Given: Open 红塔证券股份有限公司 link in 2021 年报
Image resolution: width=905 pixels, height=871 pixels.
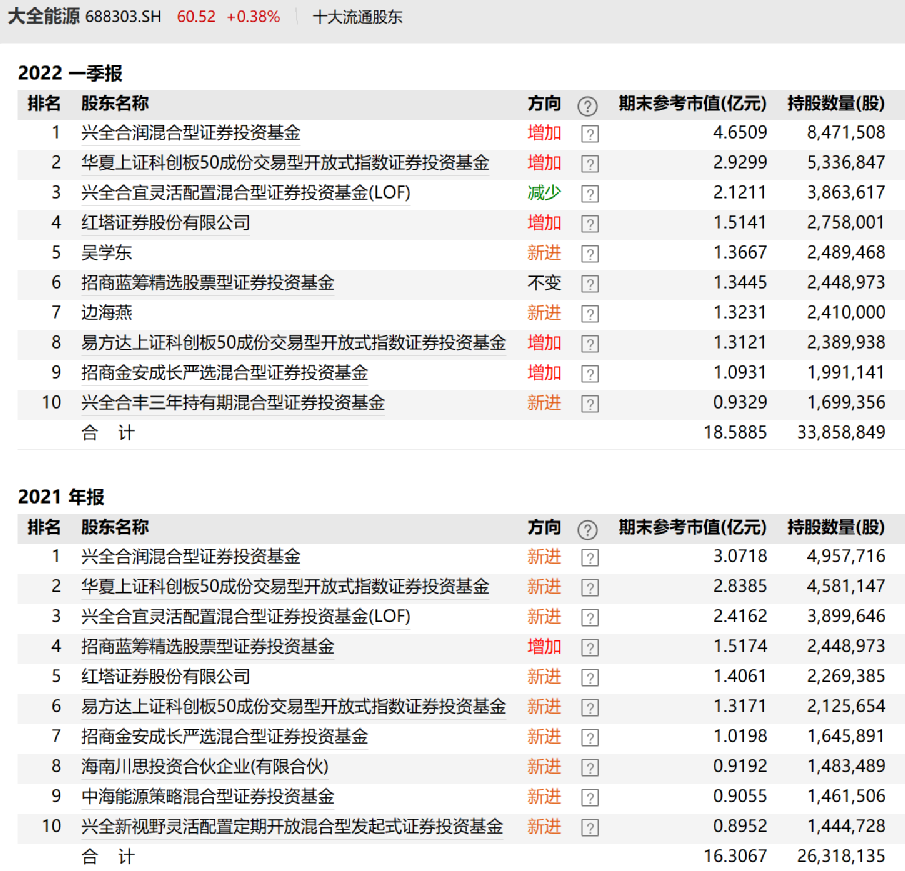Looking at the screenshot, I should (166, 676).
